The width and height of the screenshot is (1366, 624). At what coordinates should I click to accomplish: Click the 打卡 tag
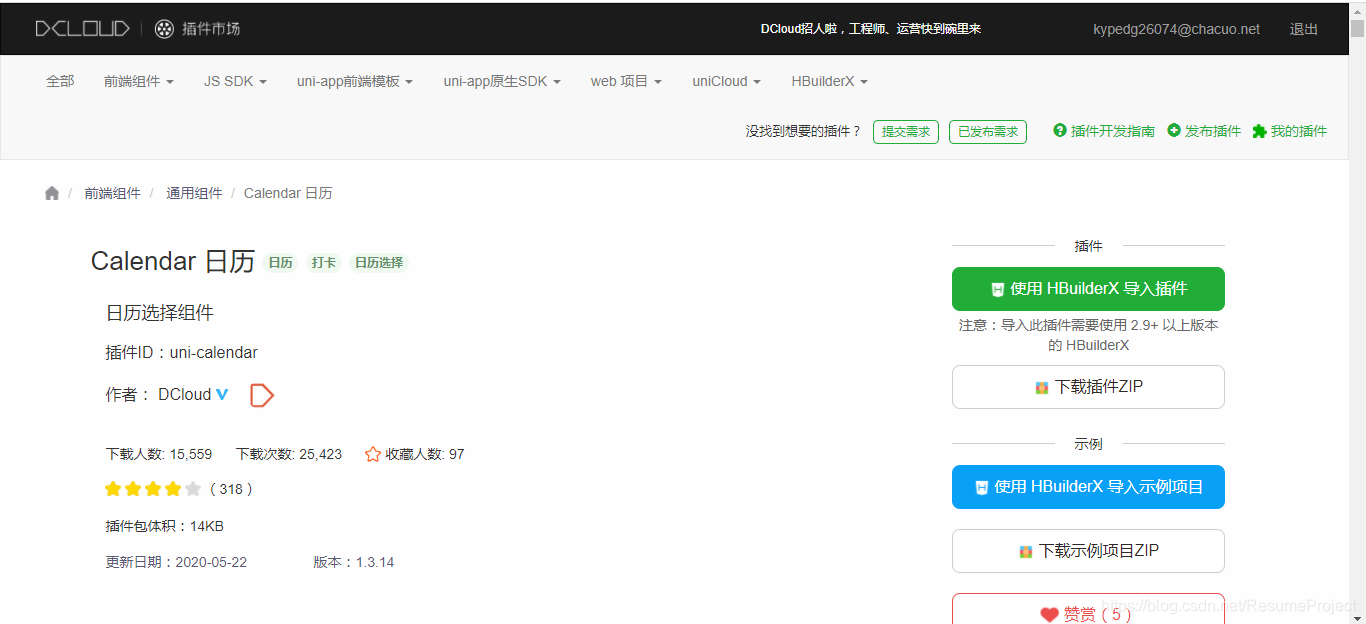click(324, 263)
